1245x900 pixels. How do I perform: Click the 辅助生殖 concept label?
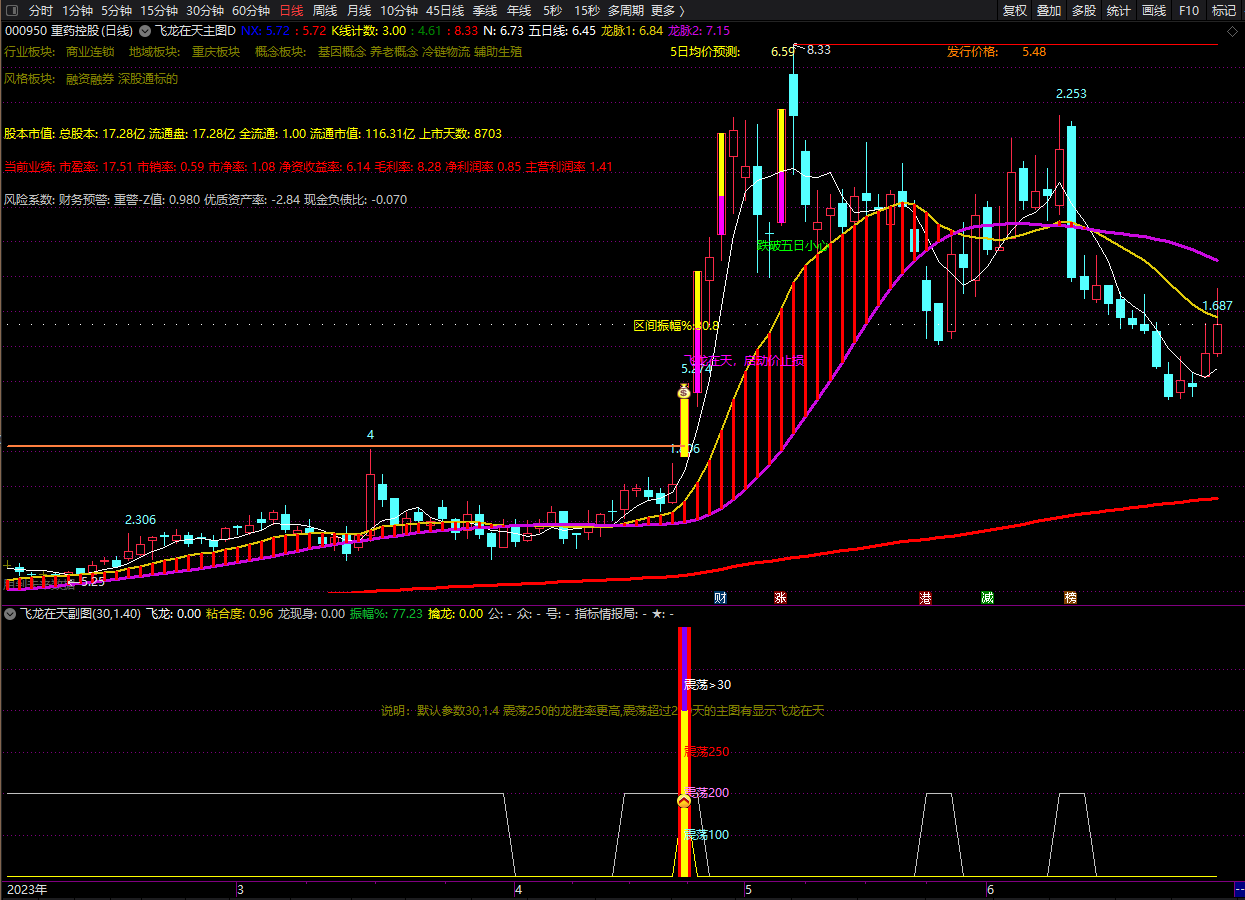coord(498,51)
